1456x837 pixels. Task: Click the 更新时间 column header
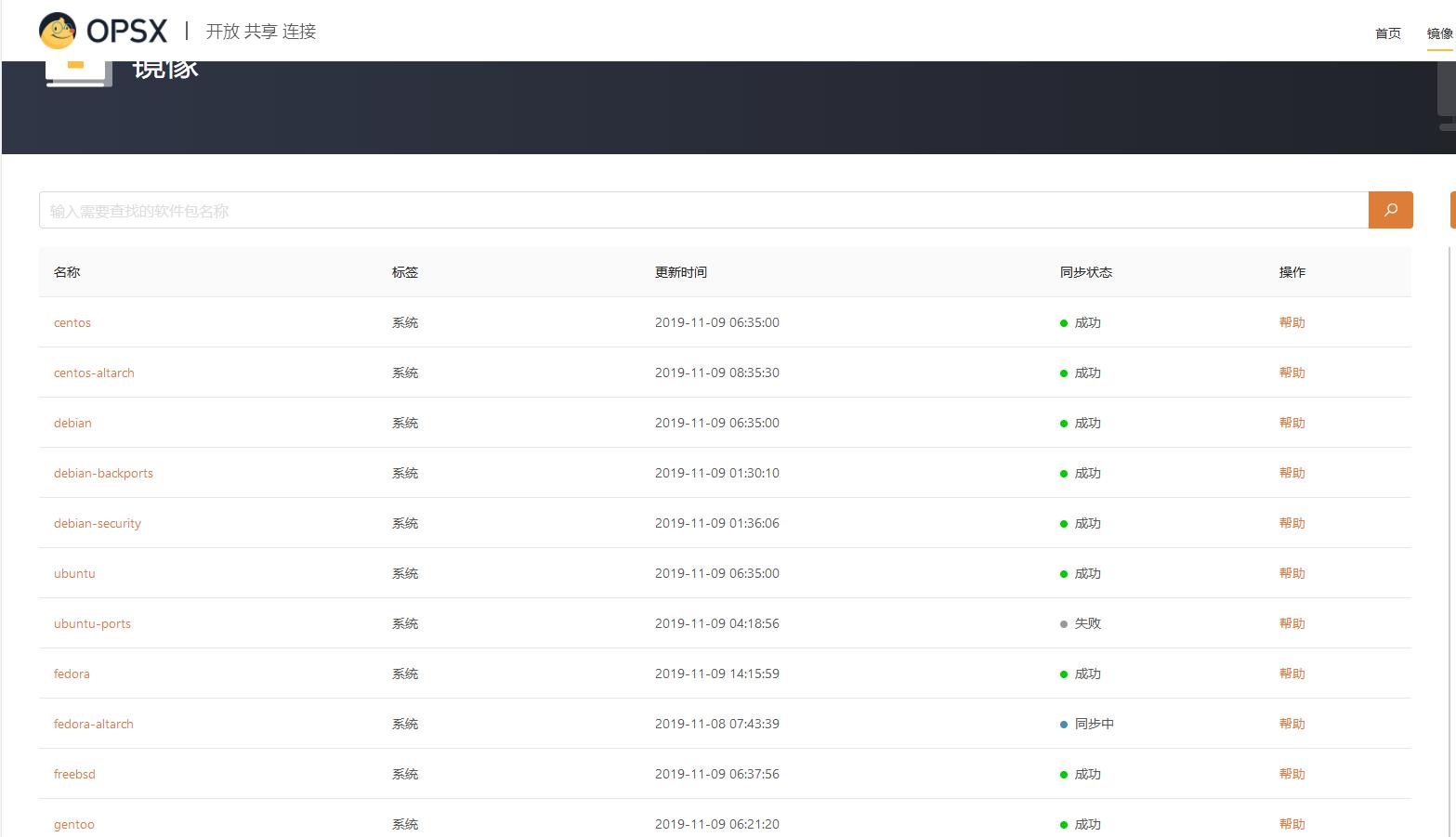click(680, 272)
